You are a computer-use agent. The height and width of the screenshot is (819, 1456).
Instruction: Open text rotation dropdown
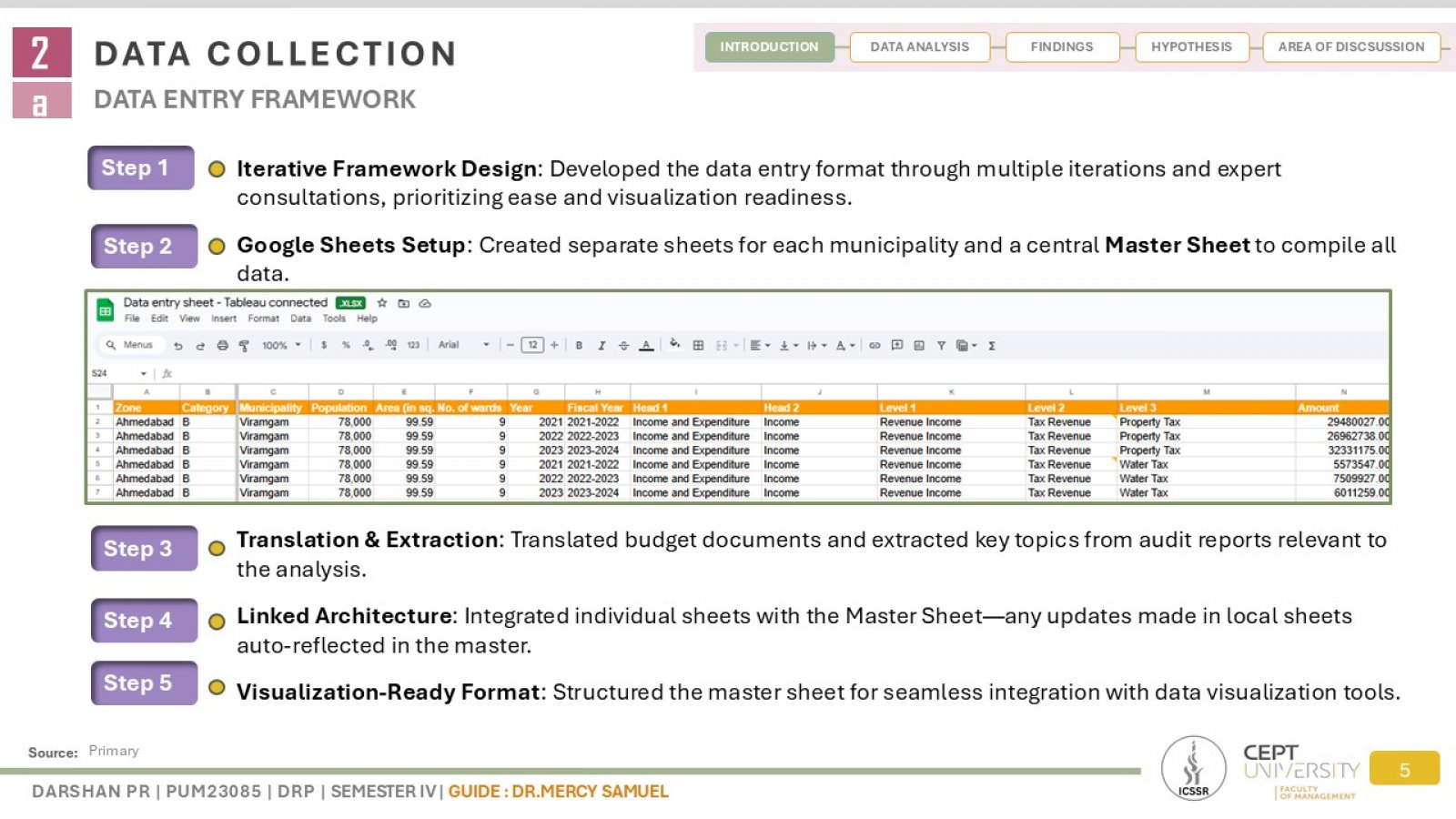[x=844, y=346]
